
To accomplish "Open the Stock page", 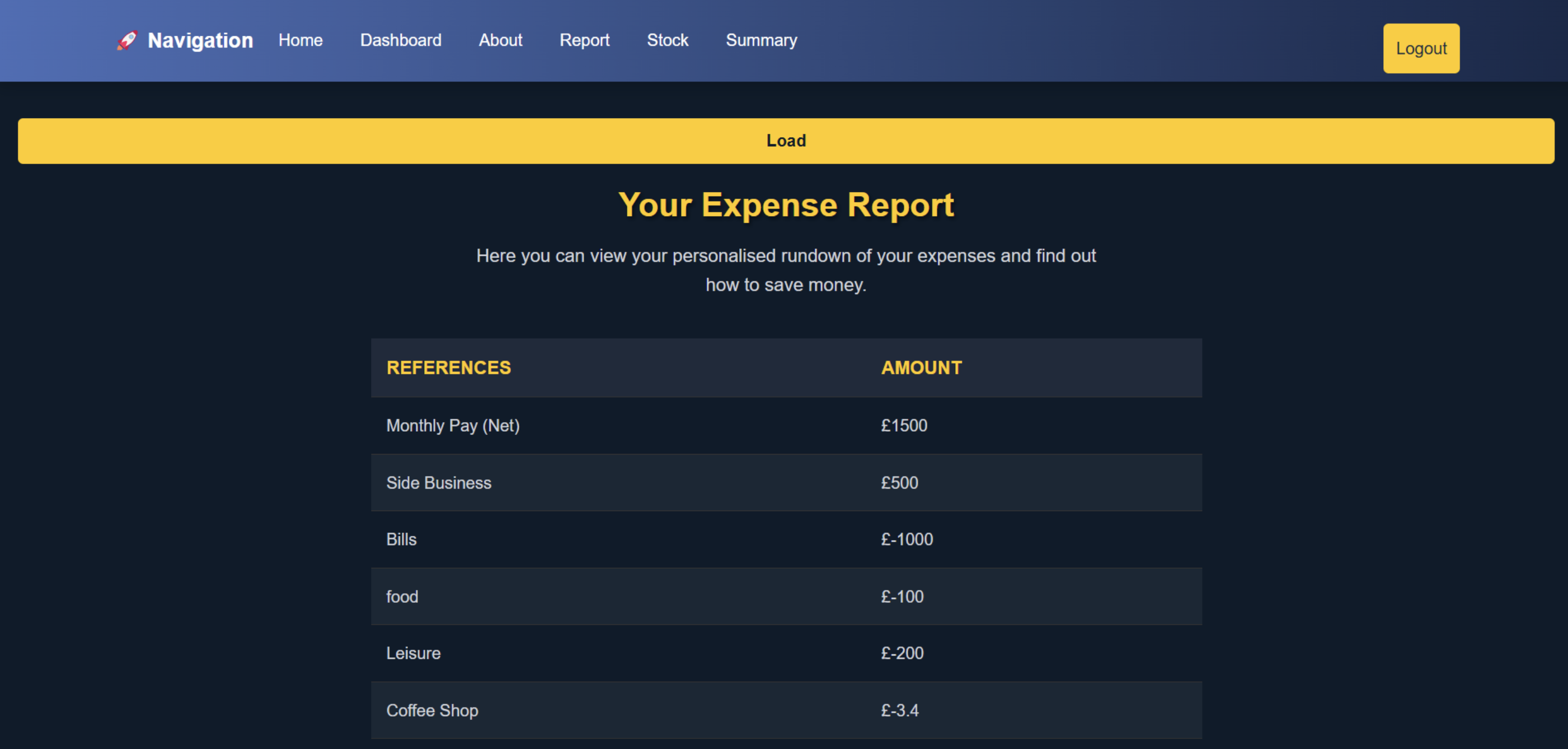I will (667, 40).
